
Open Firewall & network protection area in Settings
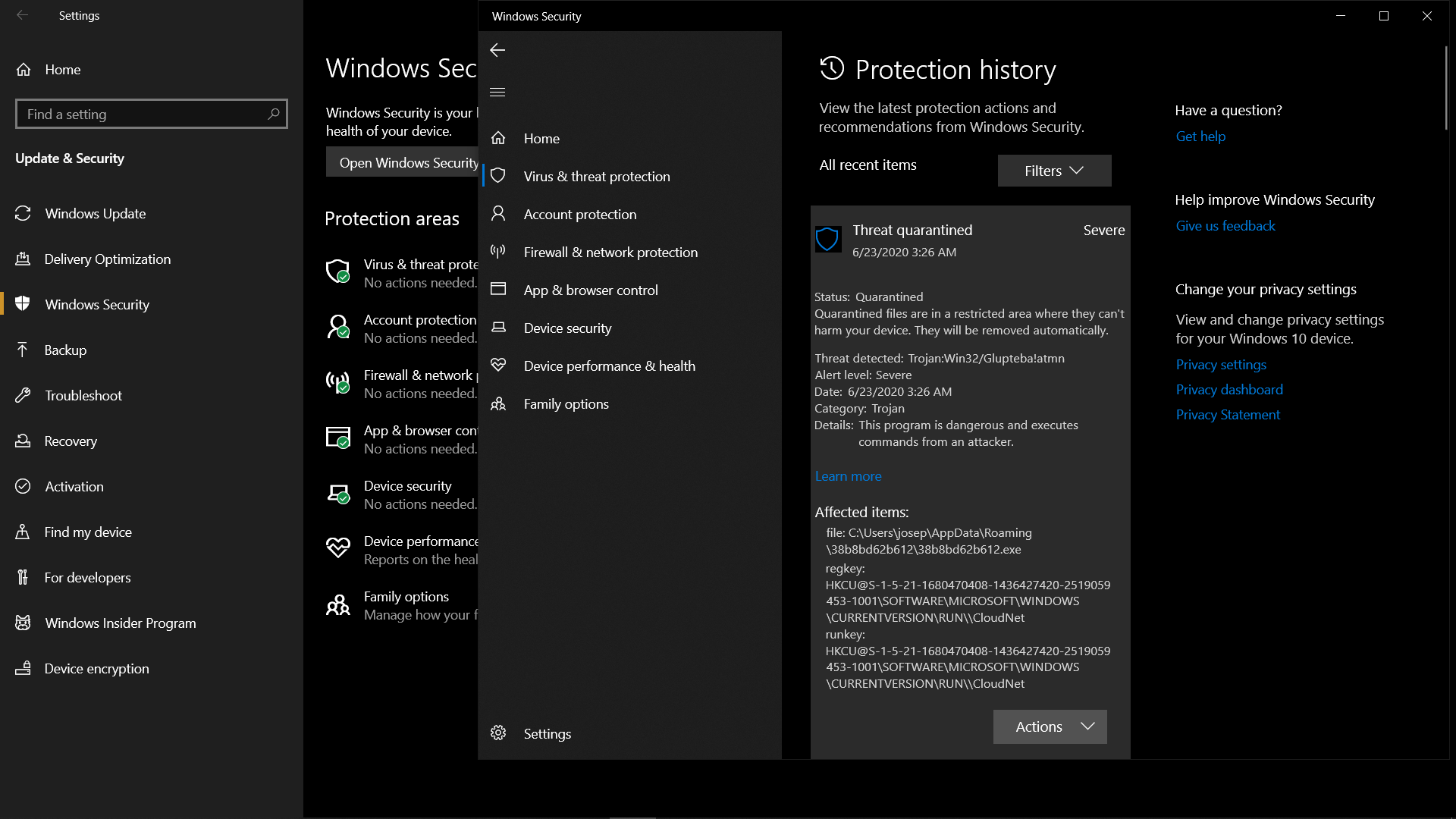tap(402, 384)
